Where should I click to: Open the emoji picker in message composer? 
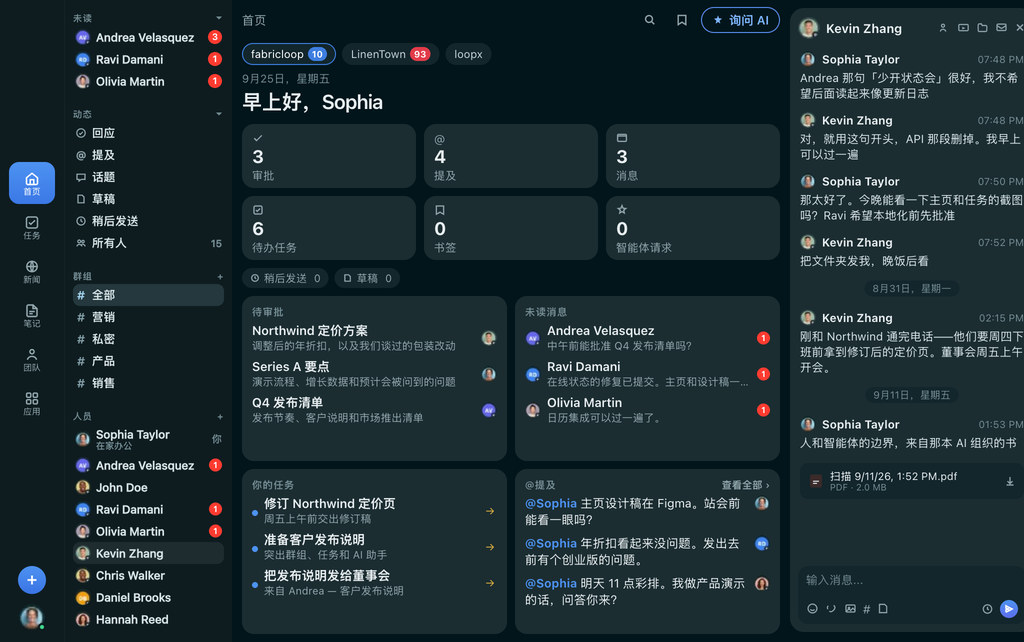[812, 609]
